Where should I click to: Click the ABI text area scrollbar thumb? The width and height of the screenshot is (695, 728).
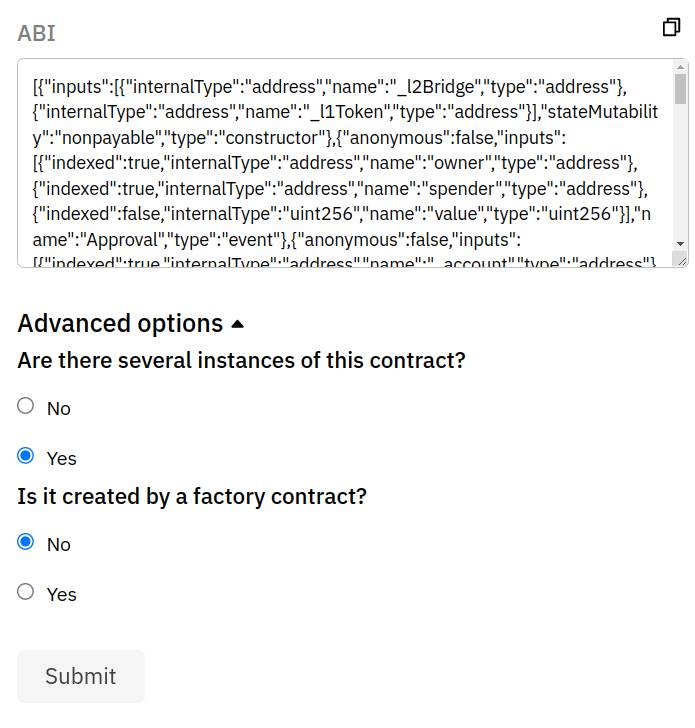[x=680, y=88]
